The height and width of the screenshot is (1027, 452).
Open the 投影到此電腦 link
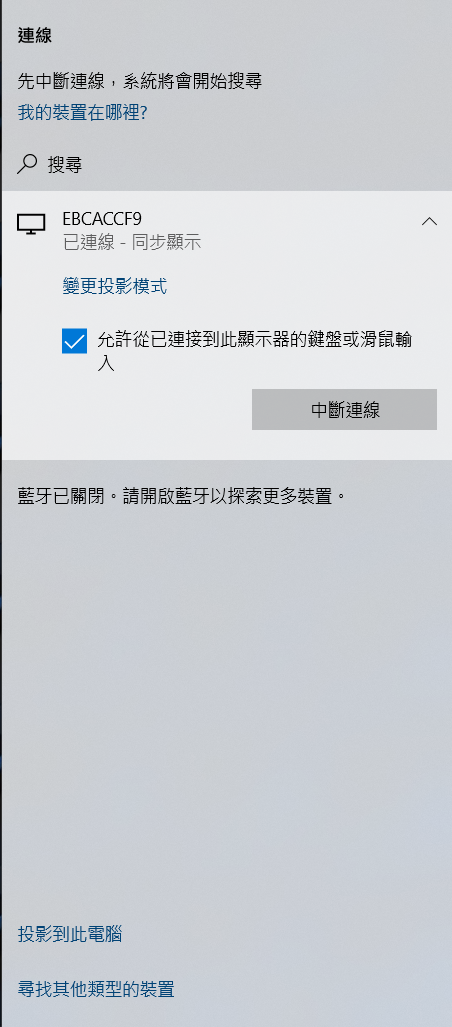click(70, 934)
